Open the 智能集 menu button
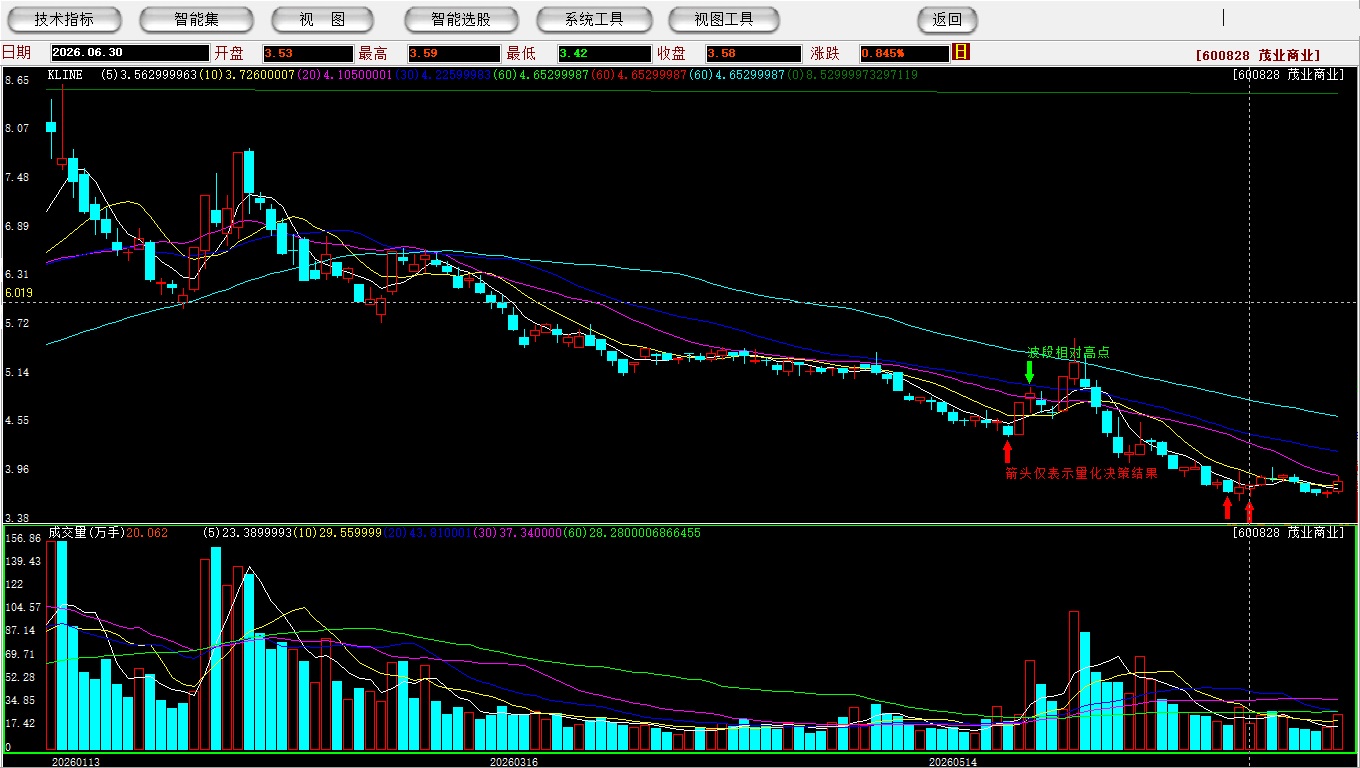This screenshot has height=768, width=1360. (196, 19)
